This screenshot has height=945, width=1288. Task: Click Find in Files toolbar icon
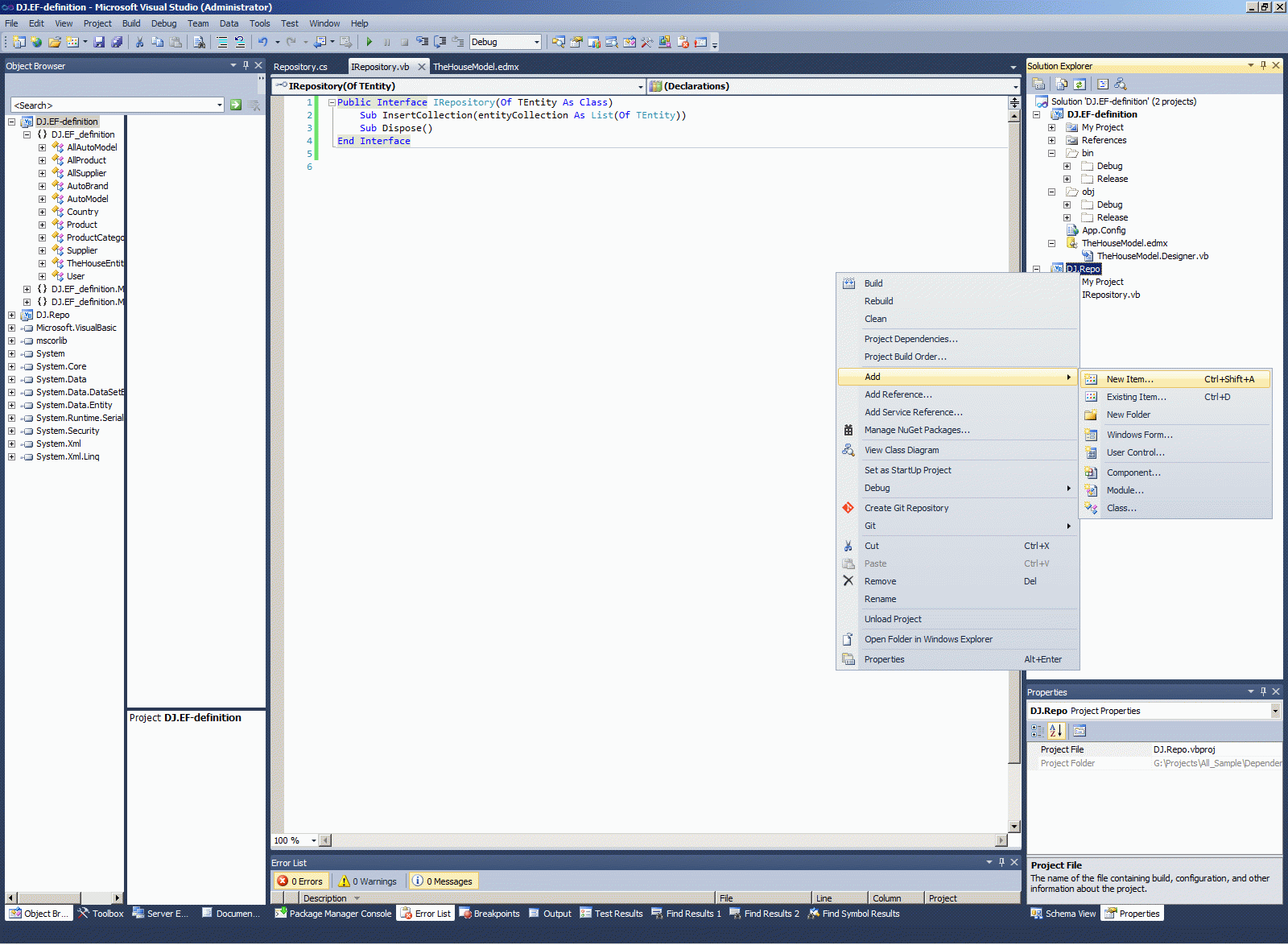(x=199, y=42)
